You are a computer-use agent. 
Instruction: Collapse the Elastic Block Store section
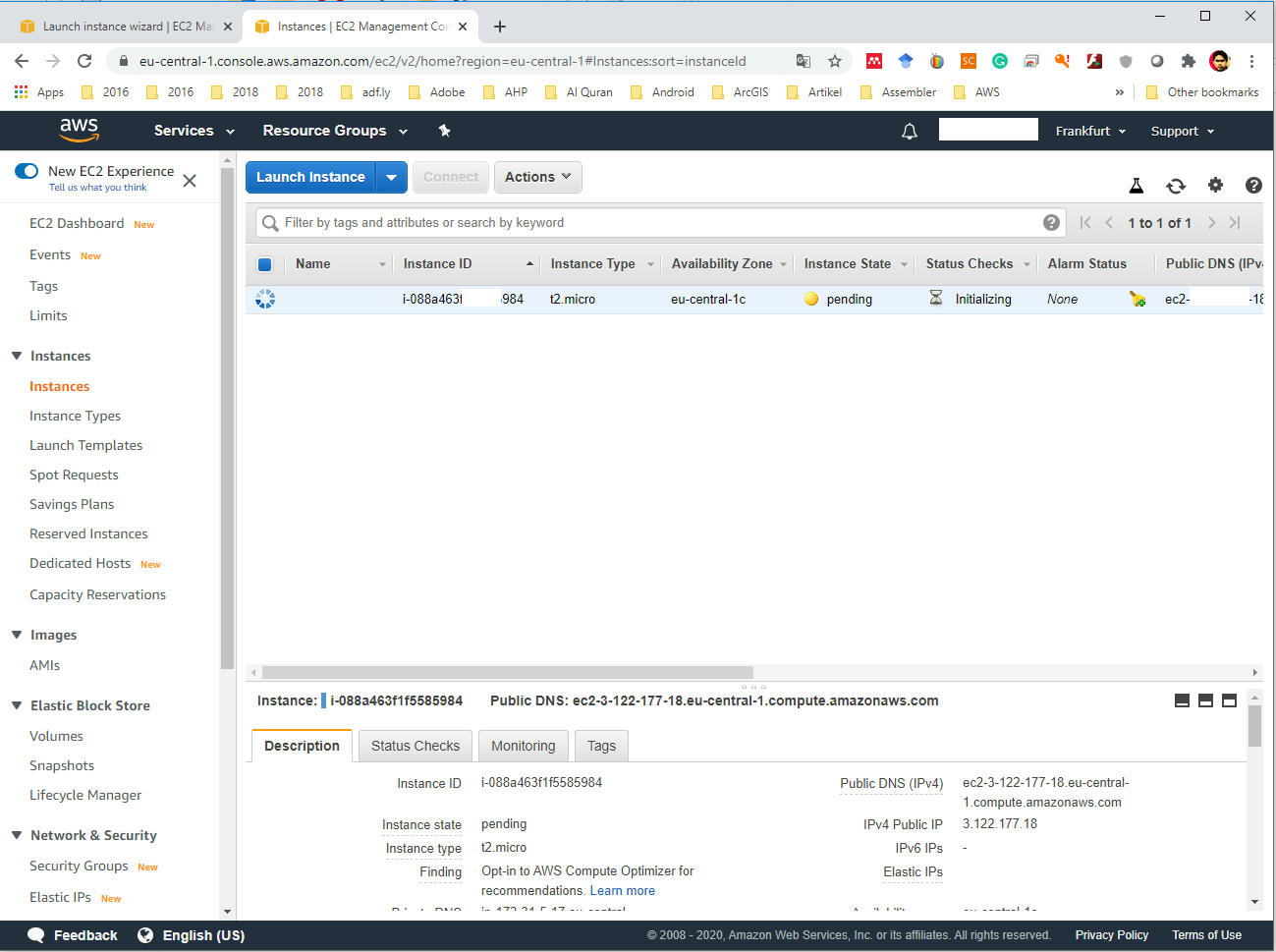pyautogui.click(x=17, y=705)
